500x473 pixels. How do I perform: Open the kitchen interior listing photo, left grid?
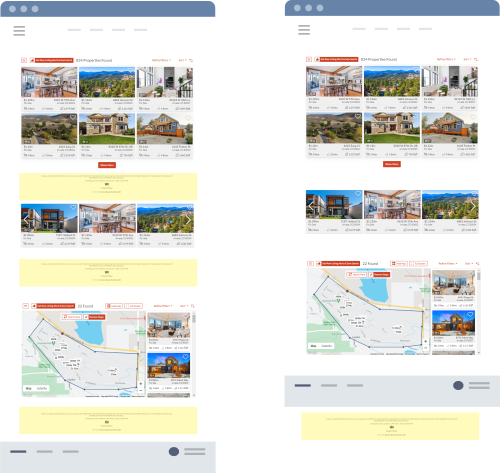[x=49, y=82]
